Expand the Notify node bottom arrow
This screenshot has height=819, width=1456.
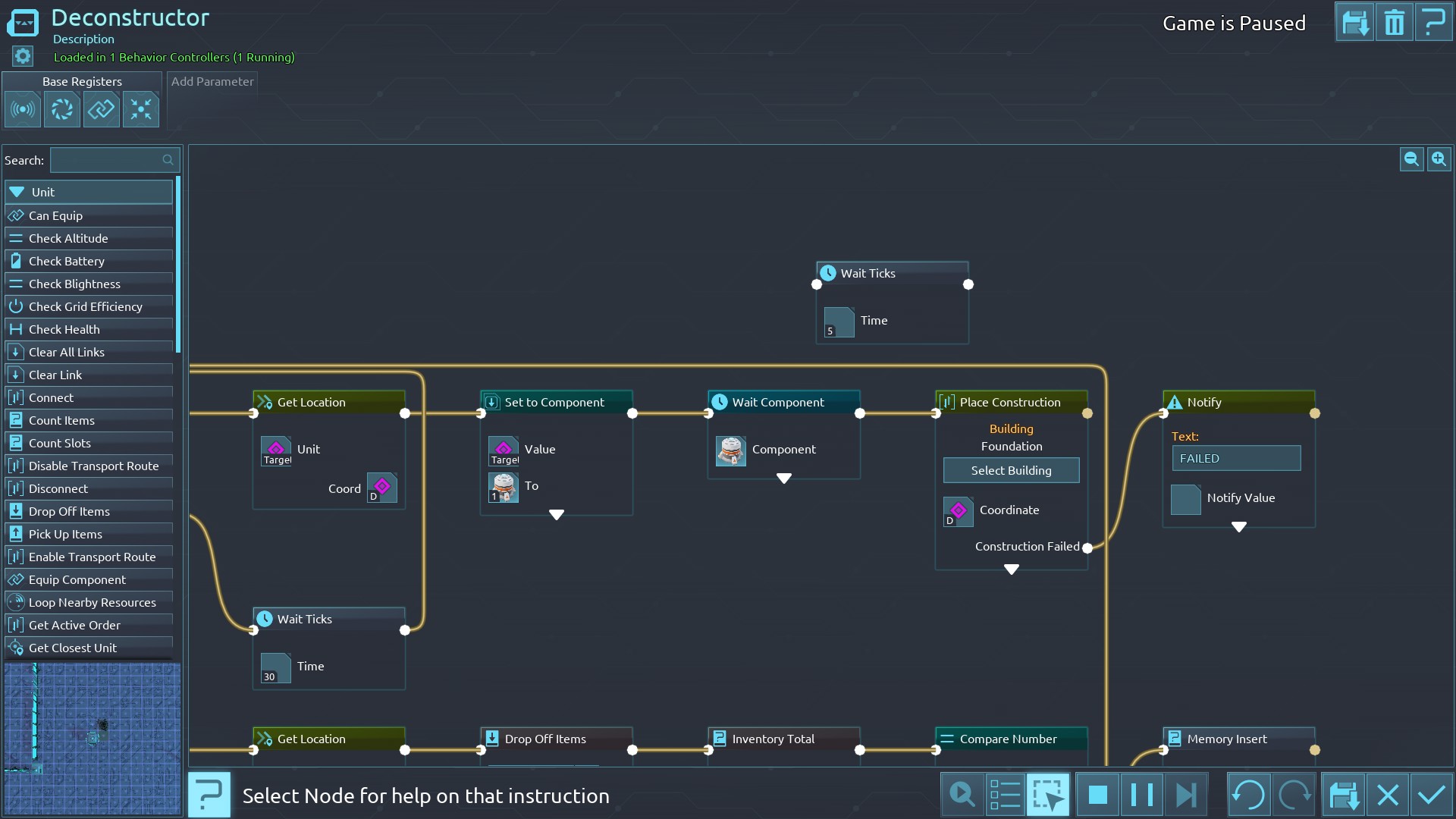(1239, 527)
